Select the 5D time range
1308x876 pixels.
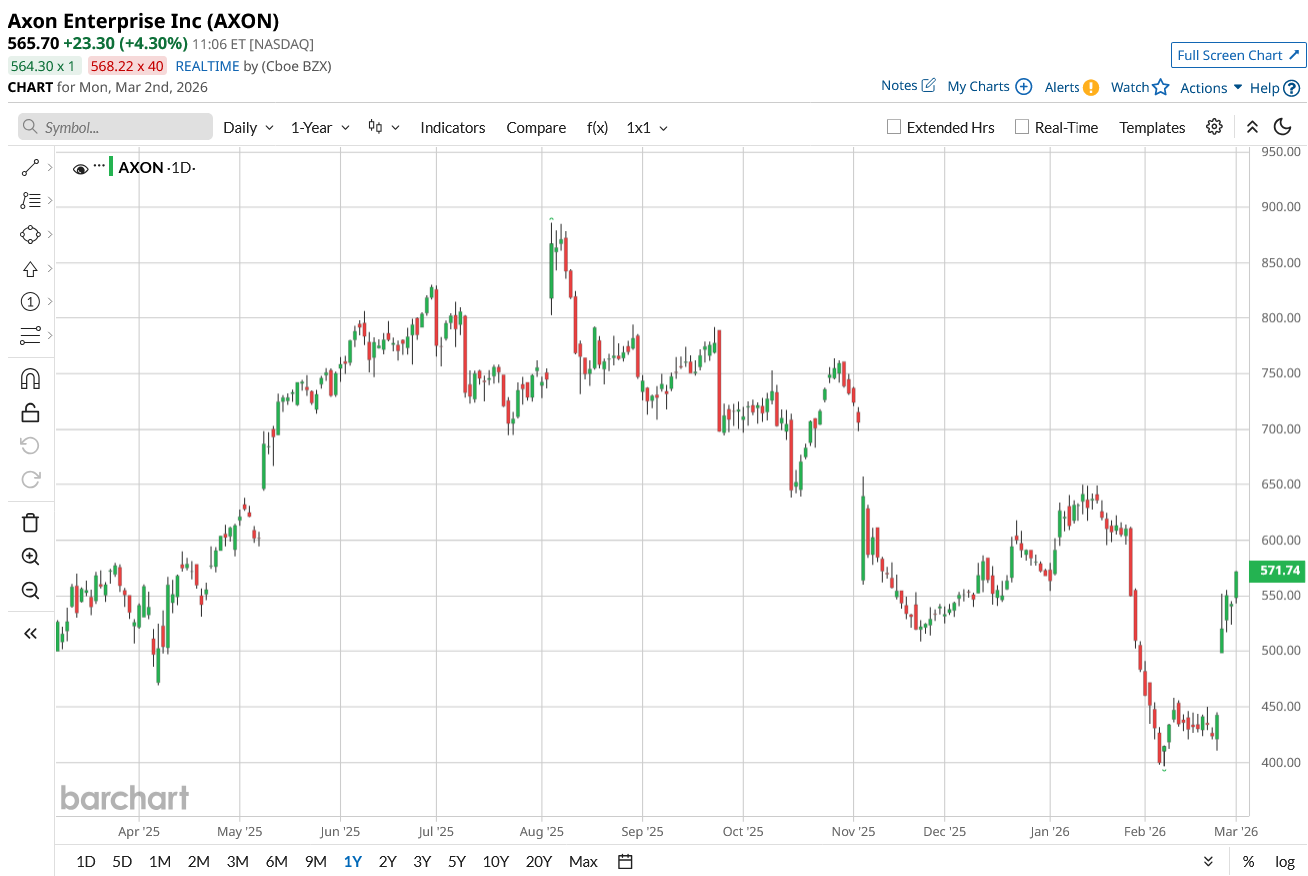tap(122, 861)
